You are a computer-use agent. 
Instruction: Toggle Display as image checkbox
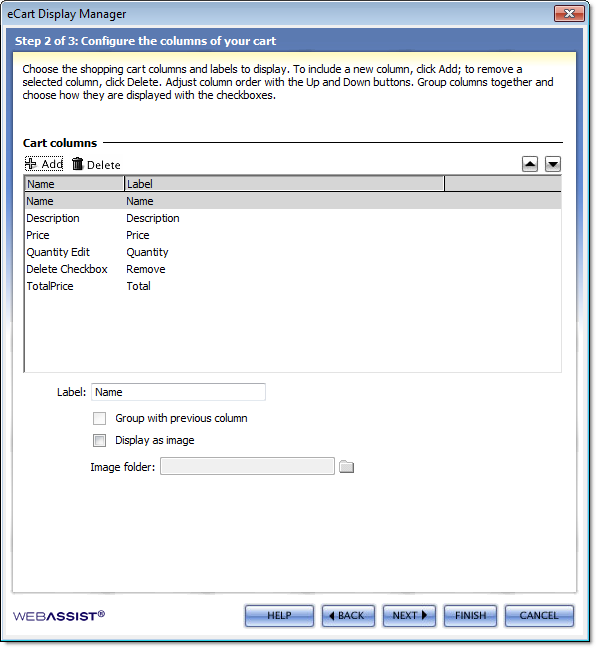click(99, 441)
